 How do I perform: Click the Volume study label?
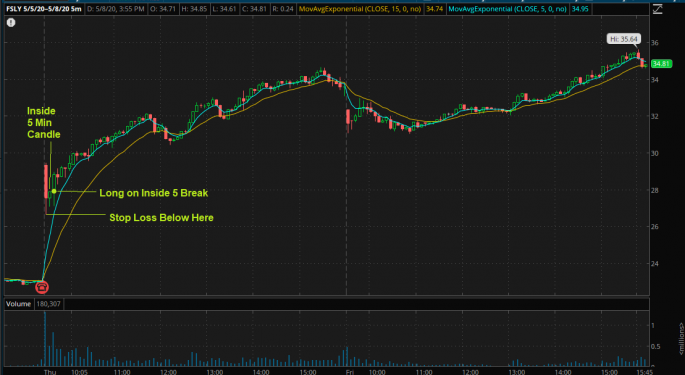18,304
